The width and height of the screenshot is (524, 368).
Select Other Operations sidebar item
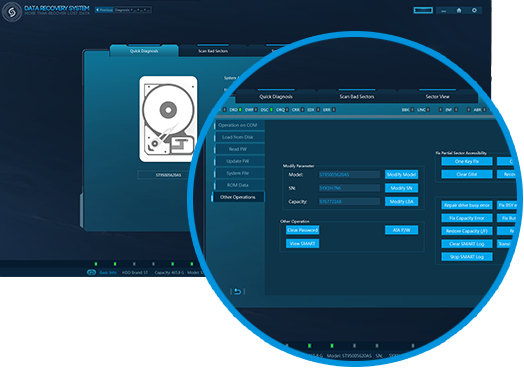coord(238,197)
